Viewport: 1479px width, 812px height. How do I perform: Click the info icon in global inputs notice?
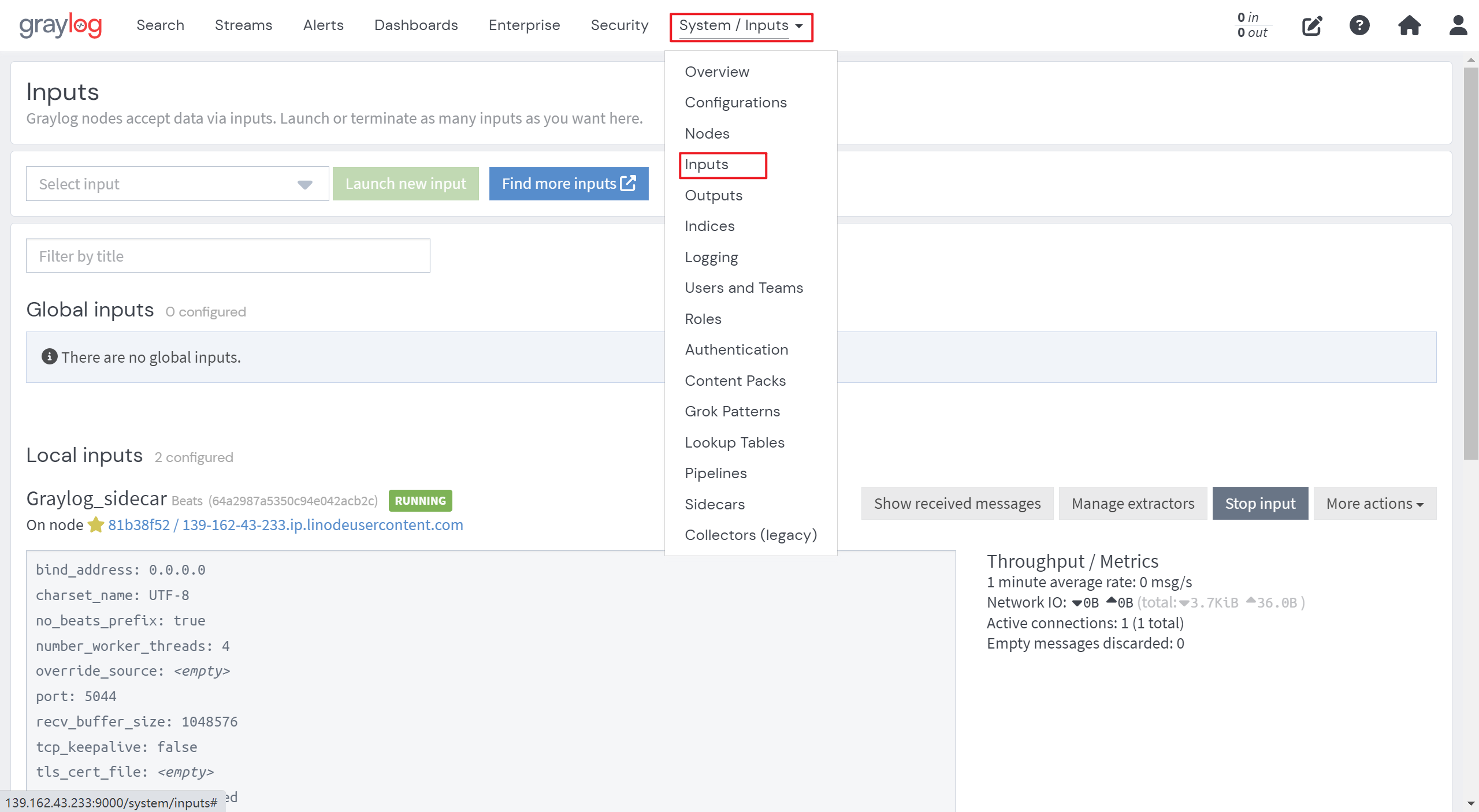[49, 357]
